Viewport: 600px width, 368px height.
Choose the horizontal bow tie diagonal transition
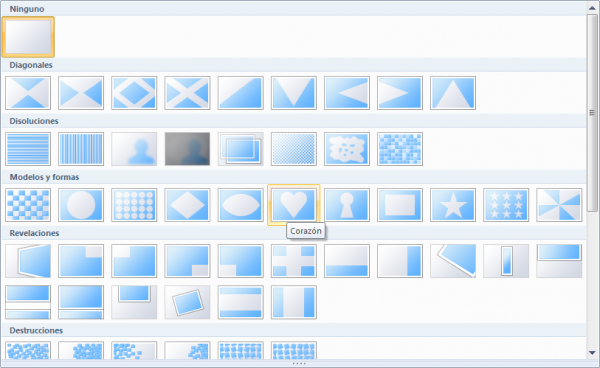coord(81,93)
